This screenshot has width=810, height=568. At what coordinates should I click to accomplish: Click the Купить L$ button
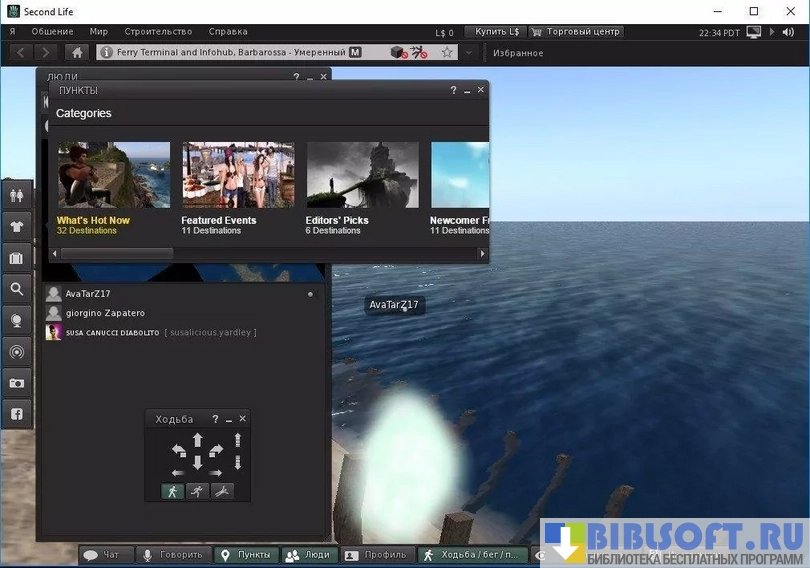click(497, 32)
